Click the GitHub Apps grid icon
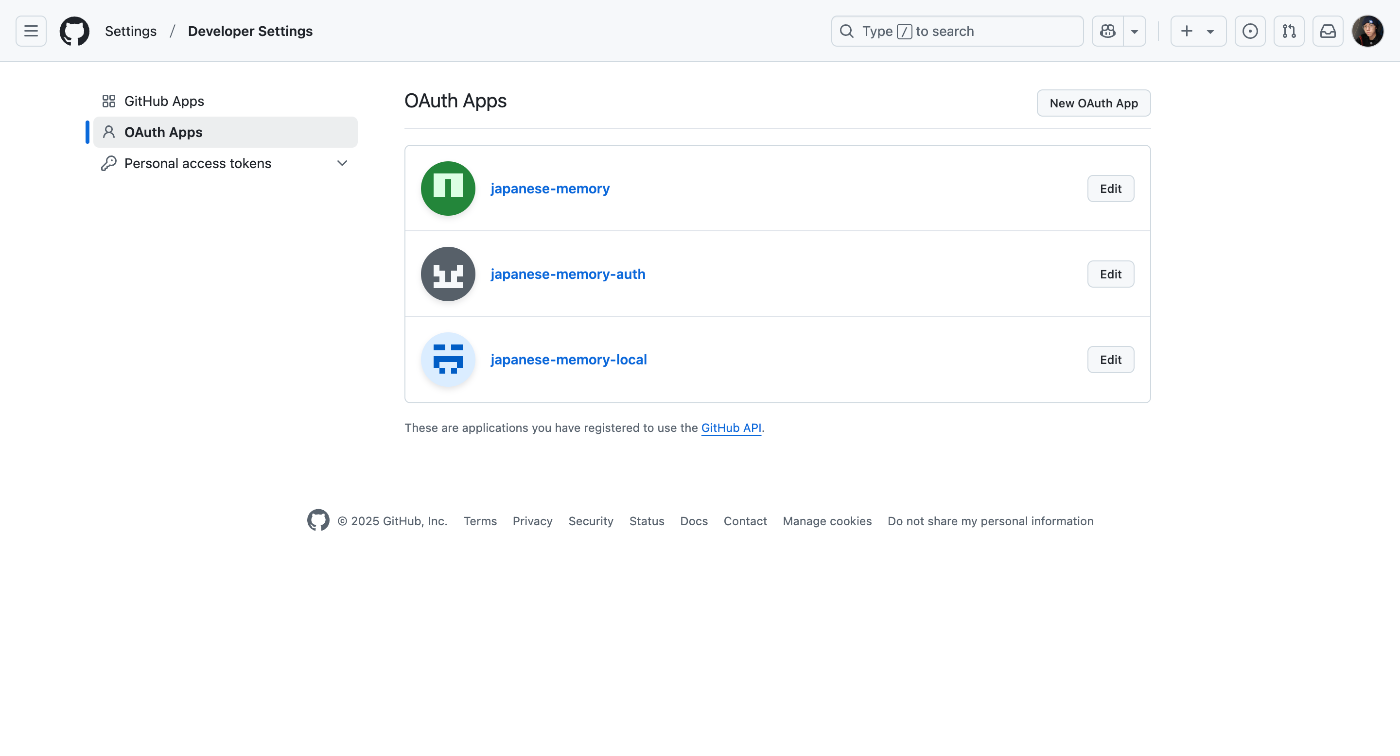Screen dimensions: 1400x756 coord(109,101)
